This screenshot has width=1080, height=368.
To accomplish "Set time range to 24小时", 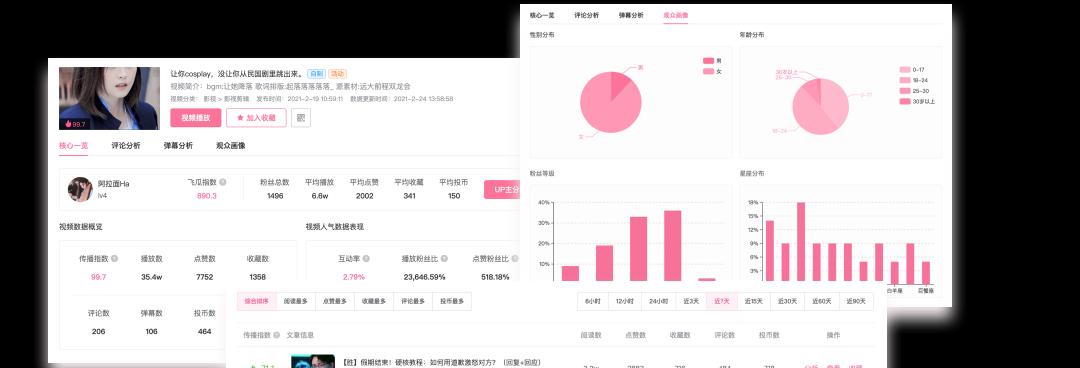I will 657,301.
